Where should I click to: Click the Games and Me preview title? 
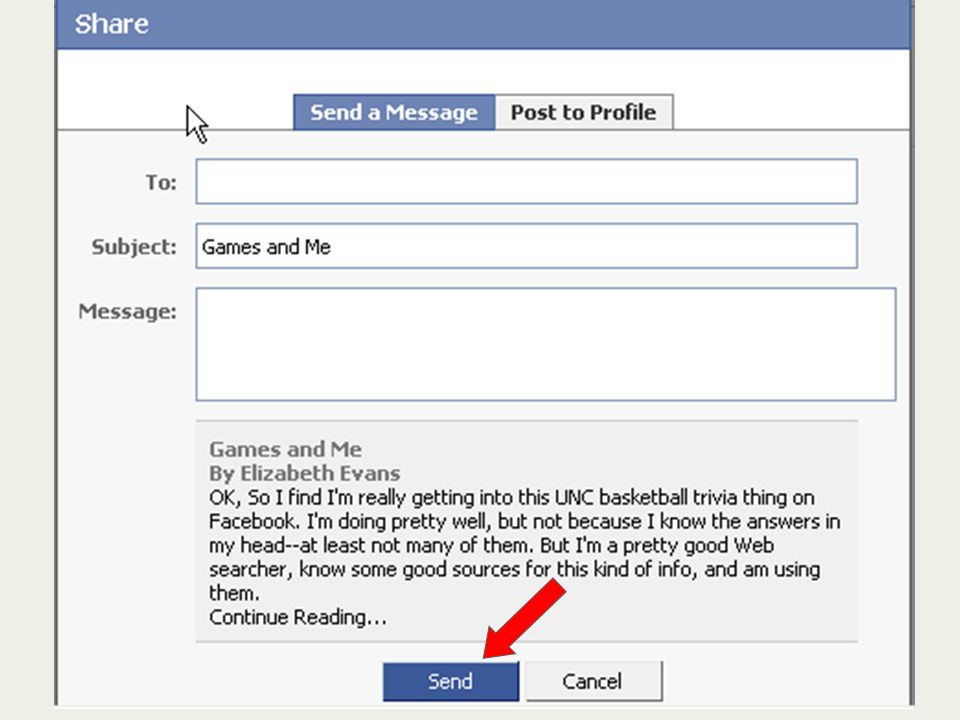point(285,449)
